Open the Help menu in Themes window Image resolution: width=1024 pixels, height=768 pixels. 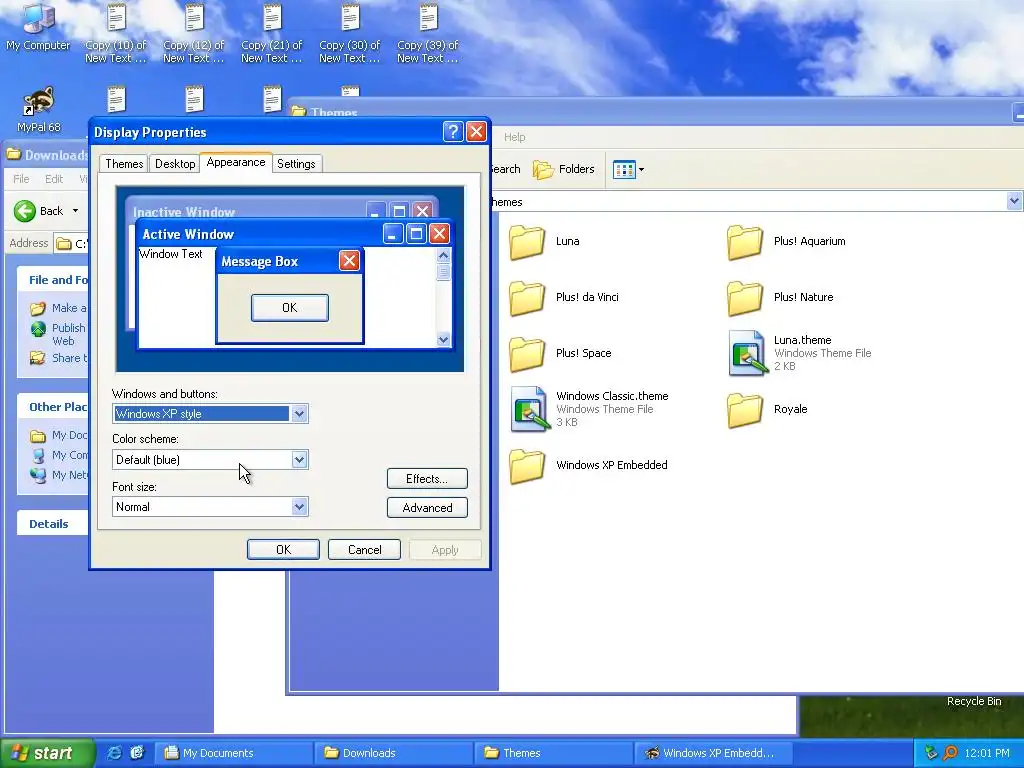tap(515, 137)
